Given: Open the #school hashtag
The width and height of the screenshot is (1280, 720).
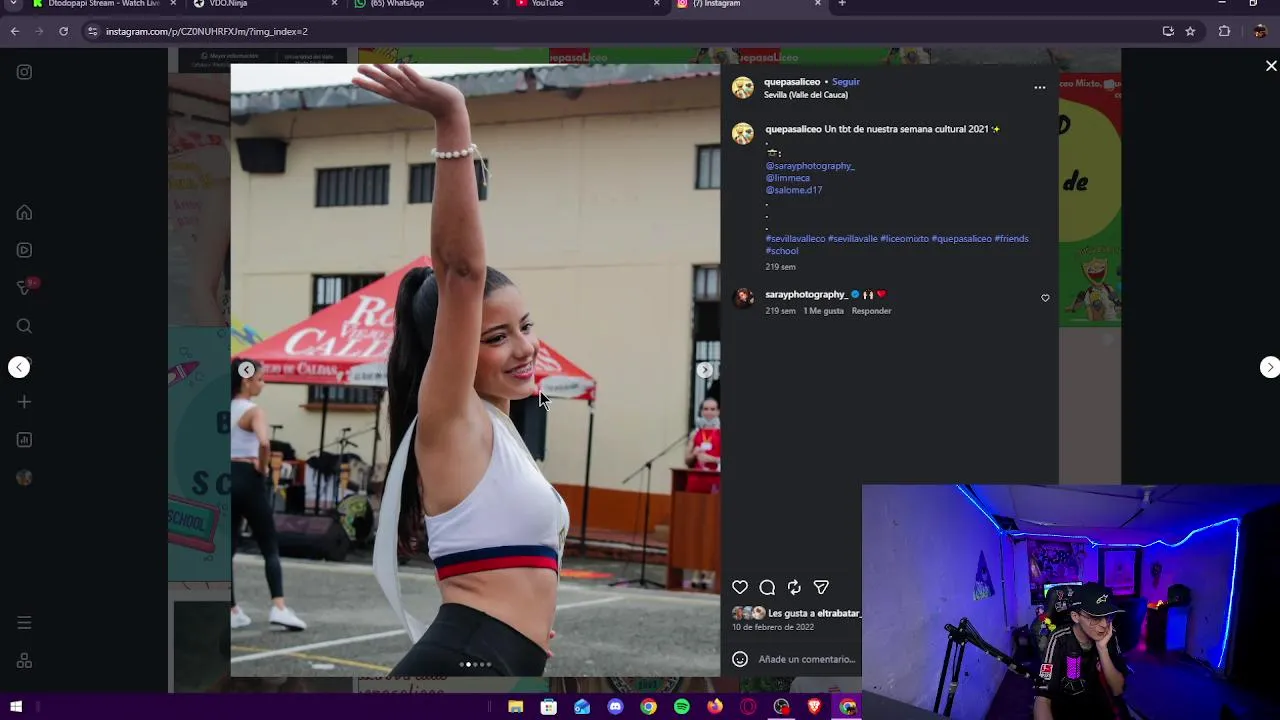Looking at the screenshot, I should point(782,251).
